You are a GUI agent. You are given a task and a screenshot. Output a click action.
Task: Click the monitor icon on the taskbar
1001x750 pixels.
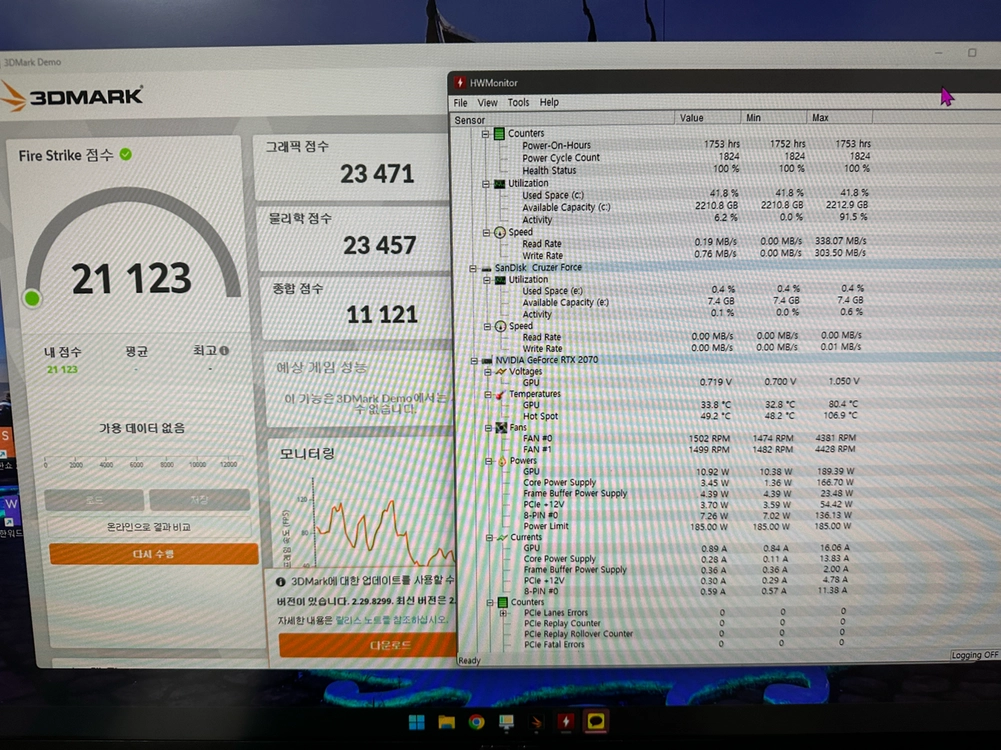[506, 722]
